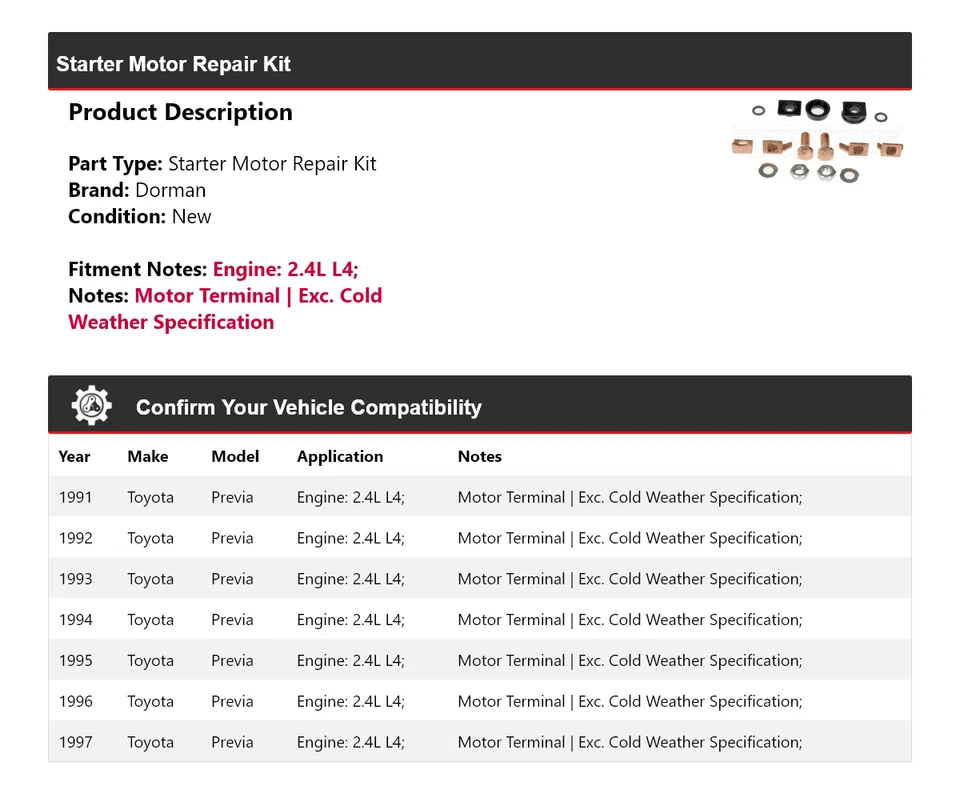Click Engine: 2.4L L4; in the 1997 row
960x794 pixels.
(x=351, y=743)
